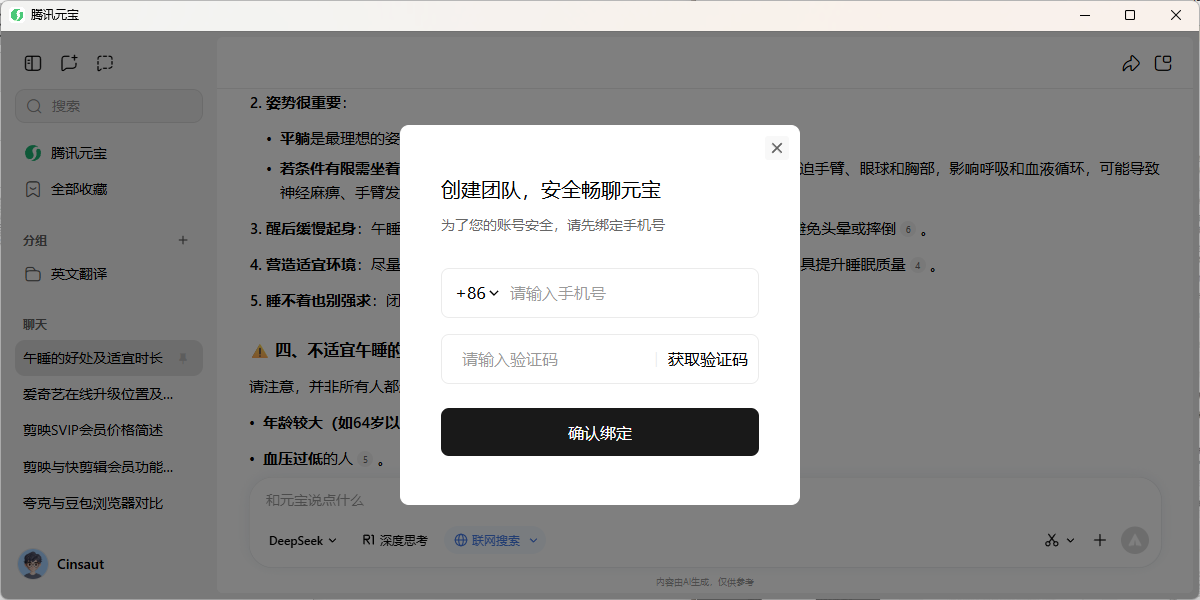Click the 聊天 section label
Image resolution: width=1200 pixels, height=600 pixels.
(35, 324)
